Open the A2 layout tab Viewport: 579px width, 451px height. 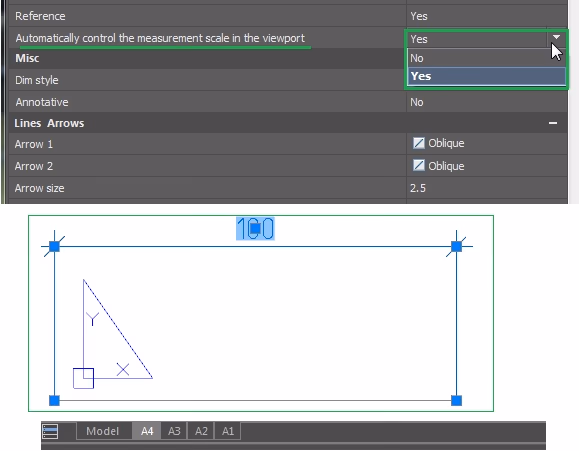pyautogui.click(x=201, y=431)
